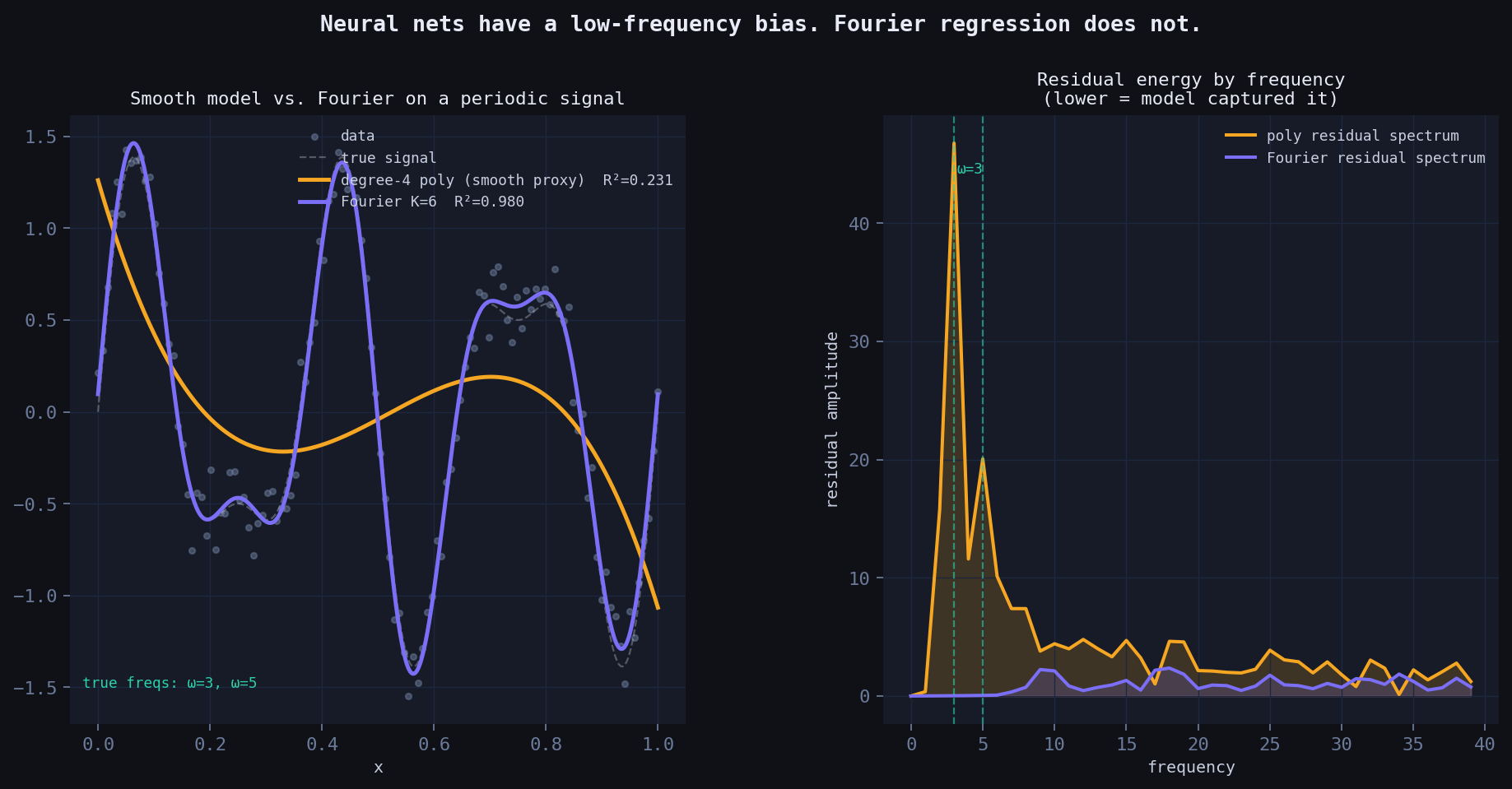This screenshot has height=789, width=1512.
Task: Click the tallest orange peak in the residual spectrum
Action: pyautogui.click(x=954, y=144)
